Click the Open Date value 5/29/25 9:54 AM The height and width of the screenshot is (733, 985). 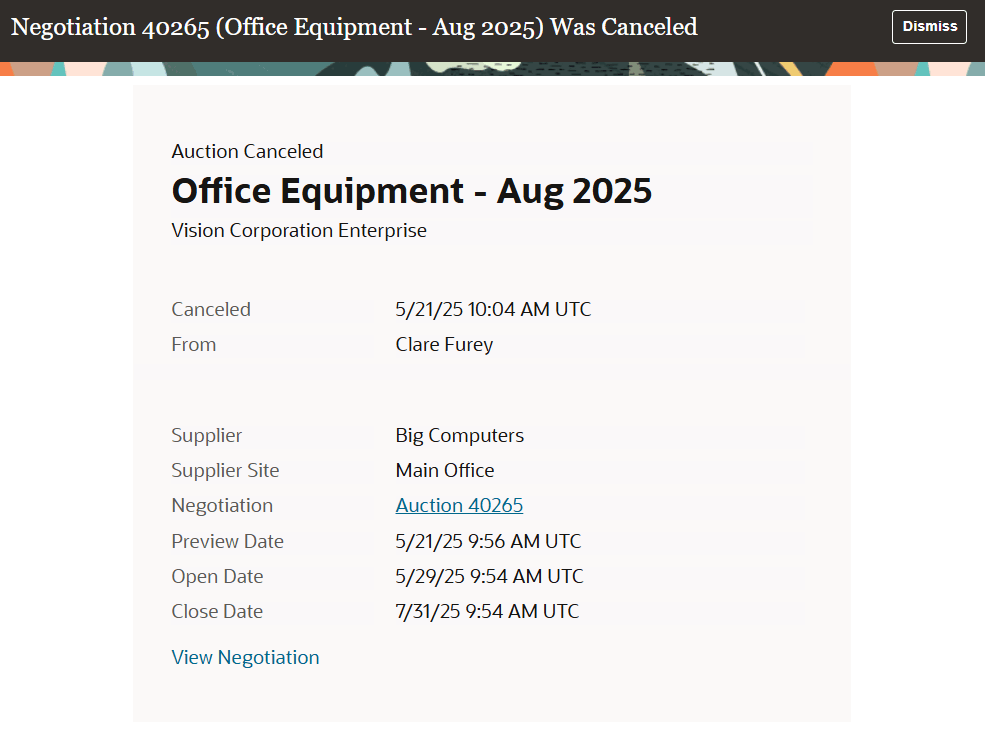click(x=489, y=577)
